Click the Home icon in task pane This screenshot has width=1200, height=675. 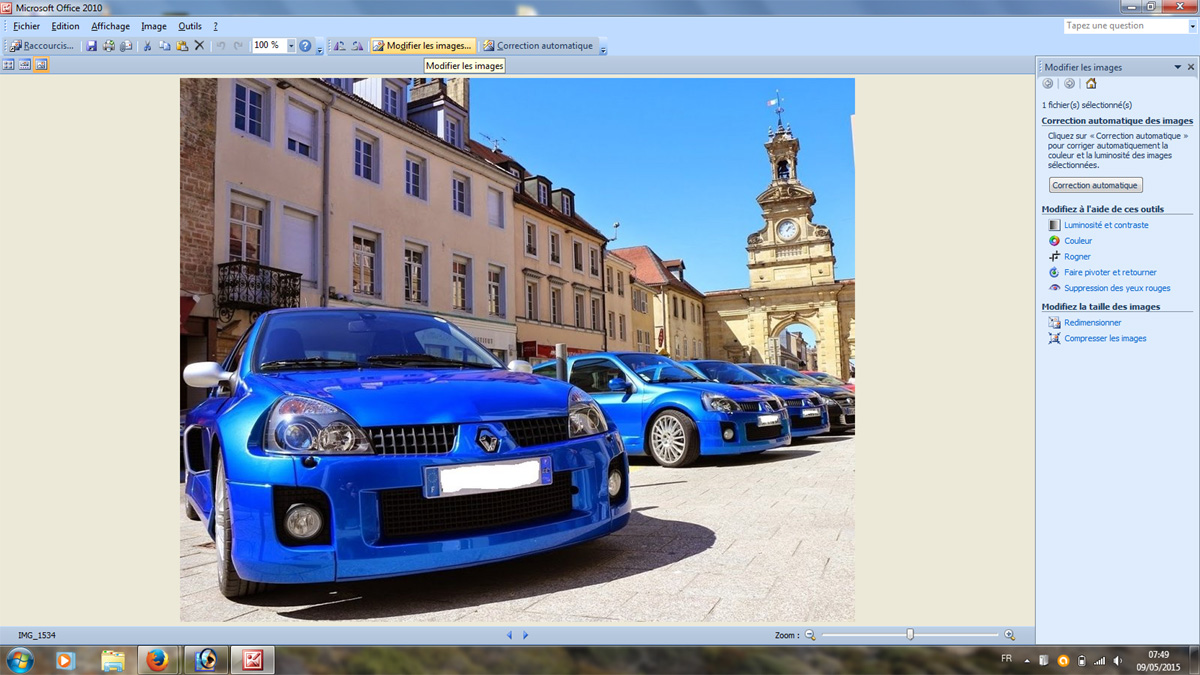[1091, 84]
